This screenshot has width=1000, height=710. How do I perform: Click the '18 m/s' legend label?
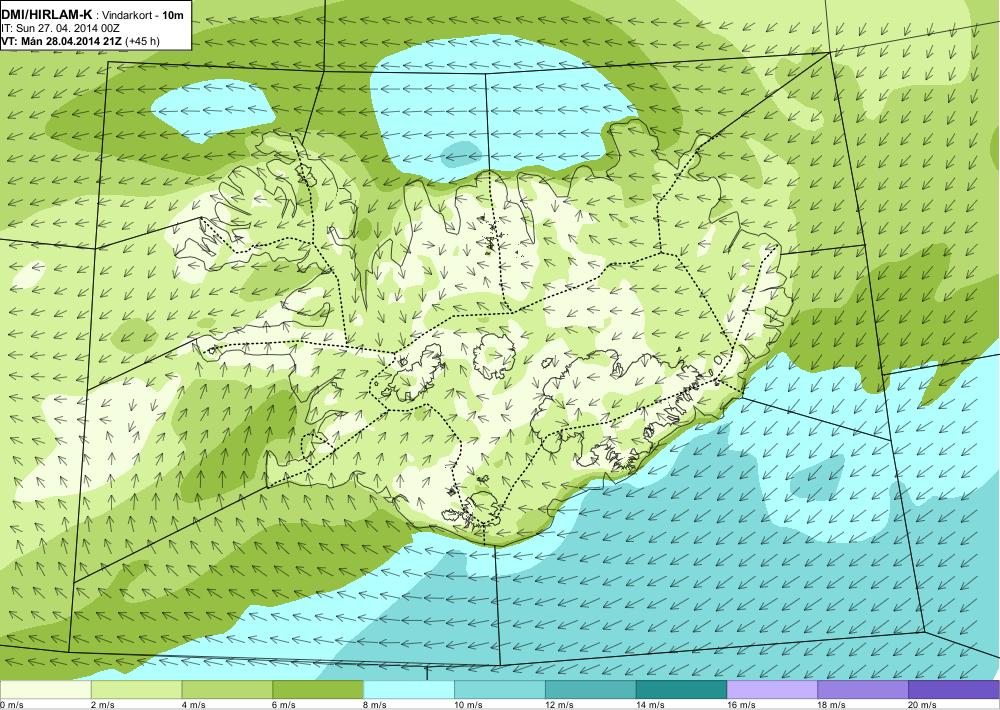click(832, 705)
